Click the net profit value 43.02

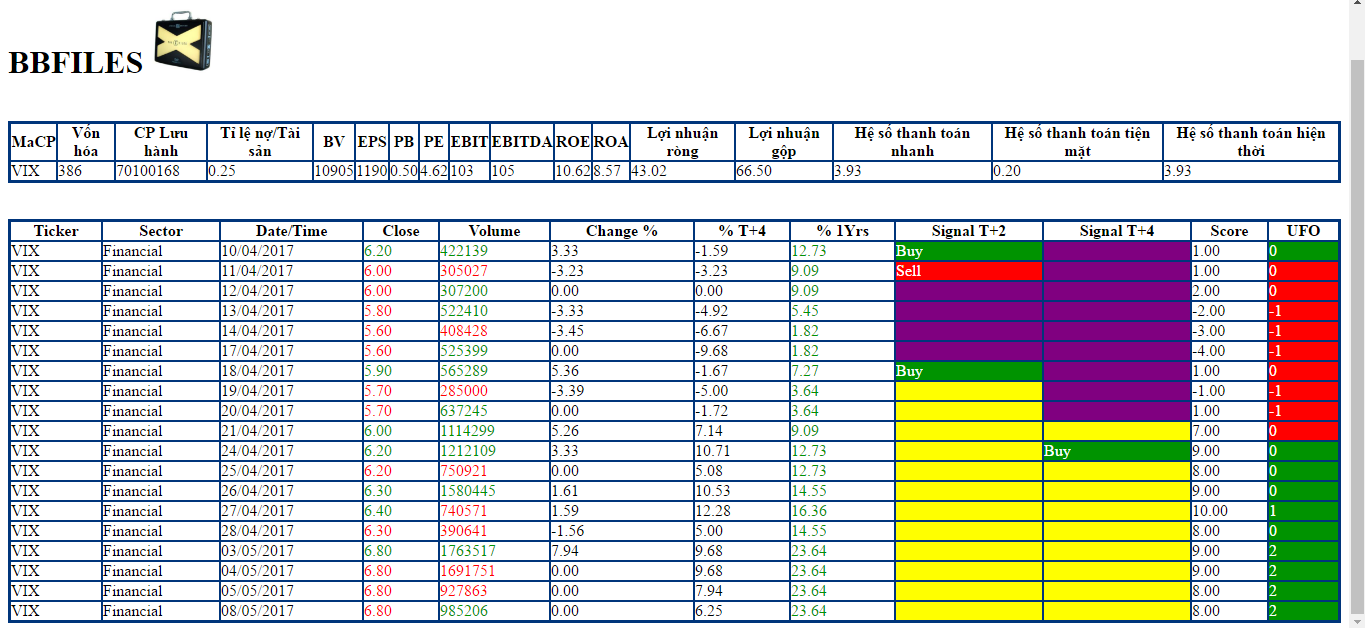[x=649, y=171]
